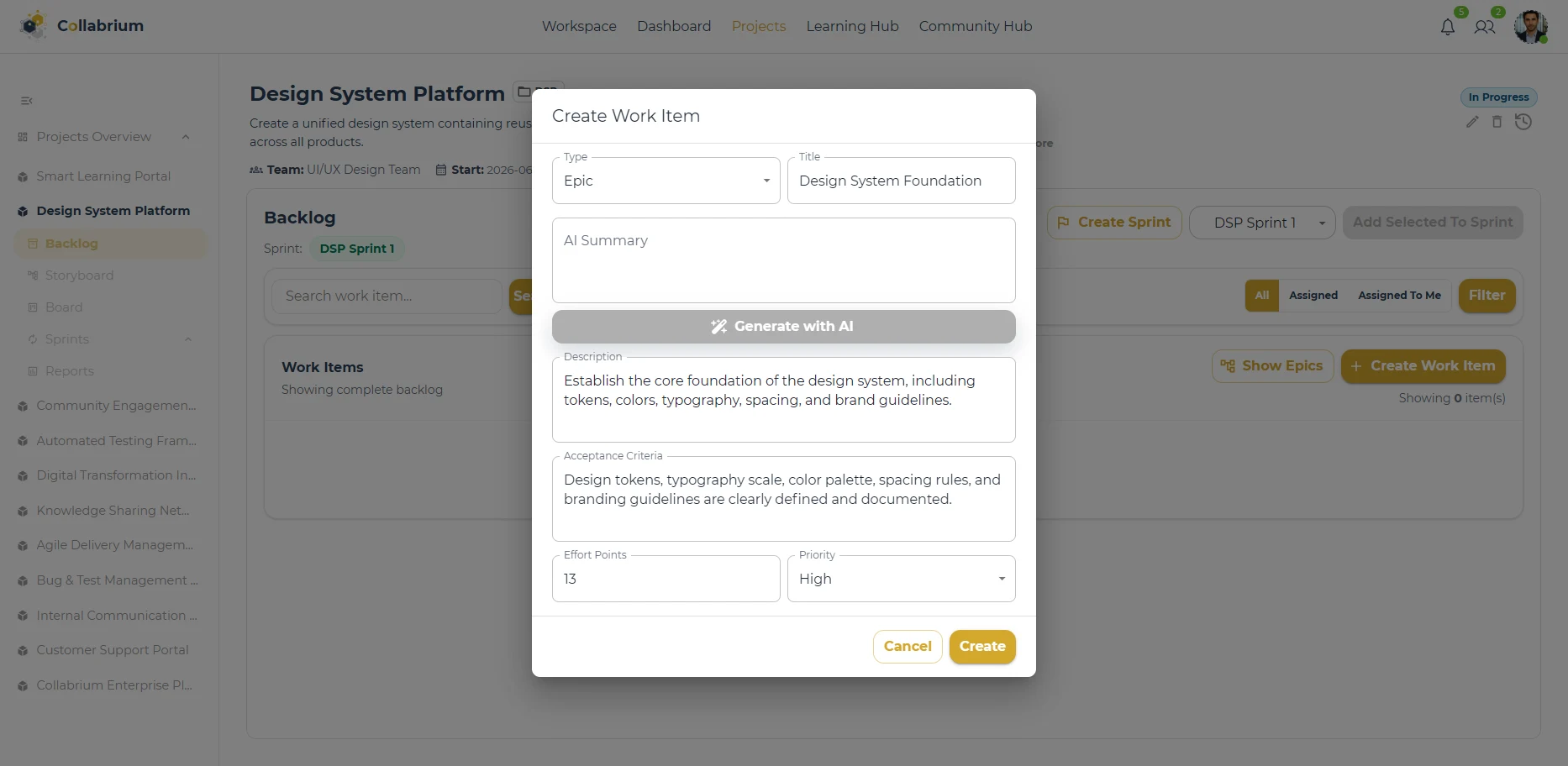
Task: Open Reports in the sidebar
Action: (70, 371)
